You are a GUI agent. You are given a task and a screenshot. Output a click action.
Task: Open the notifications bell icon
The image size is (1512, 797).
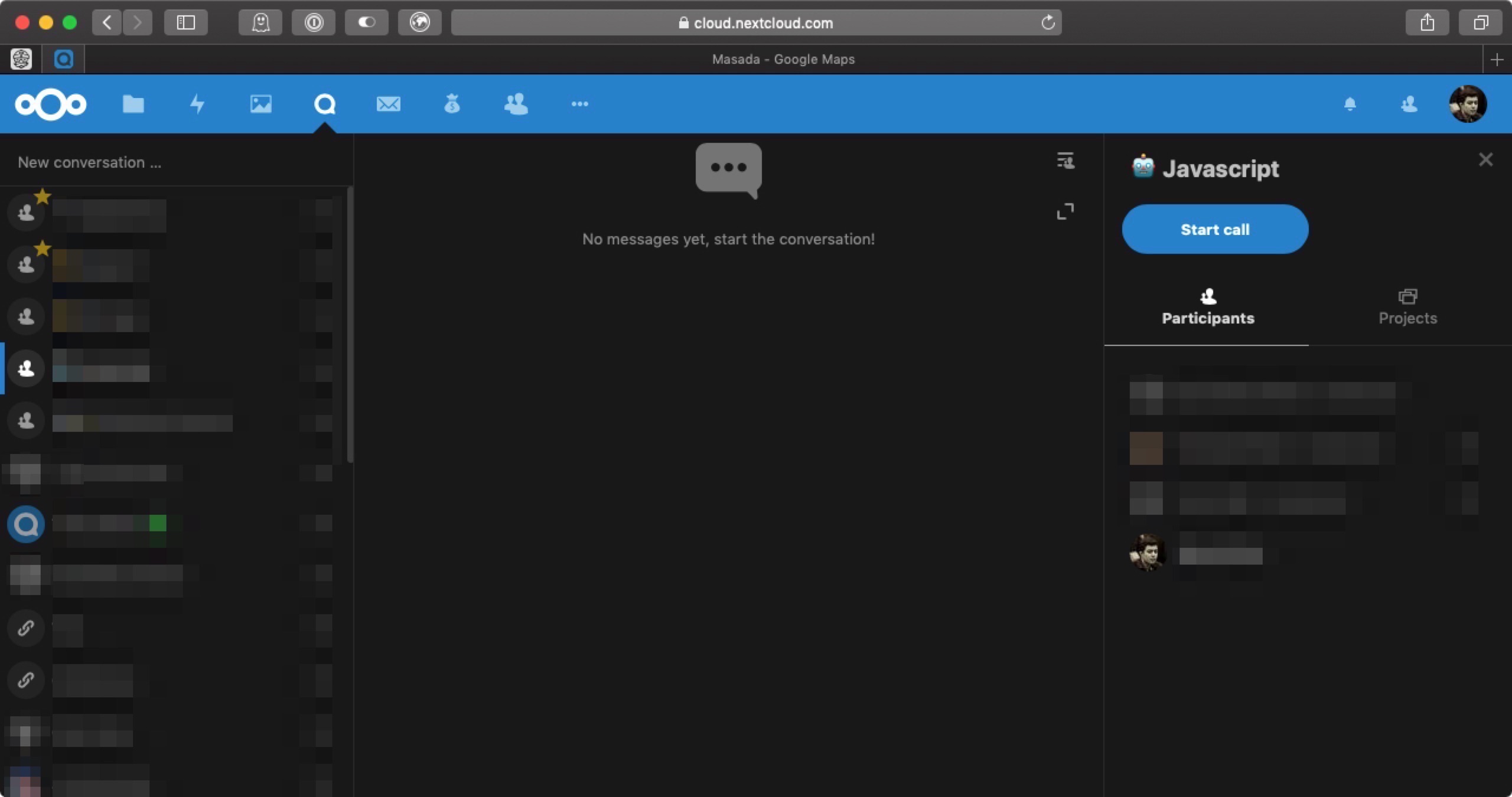[1350, 104]
